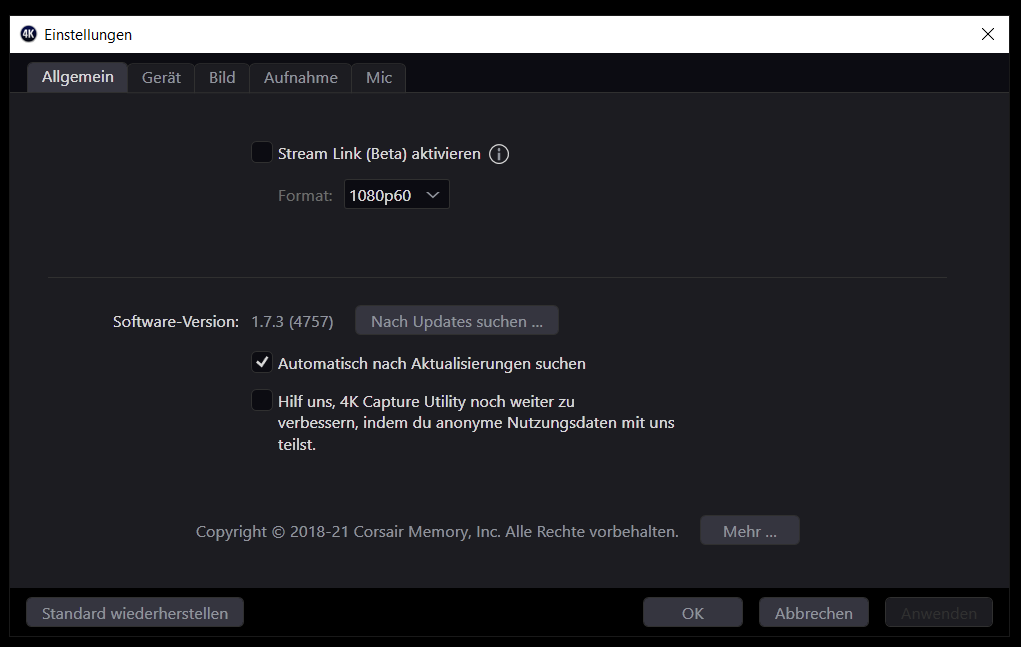Click the Mehr ... button

pyautogui.click(x=749, y=531)
